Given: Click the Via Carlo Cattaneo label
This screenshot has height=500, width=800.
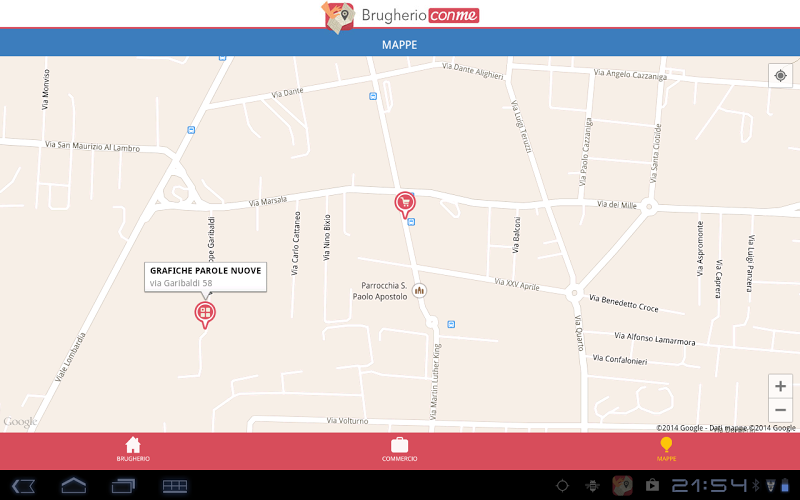Looking at the screenshot, I should coord(295,244).
